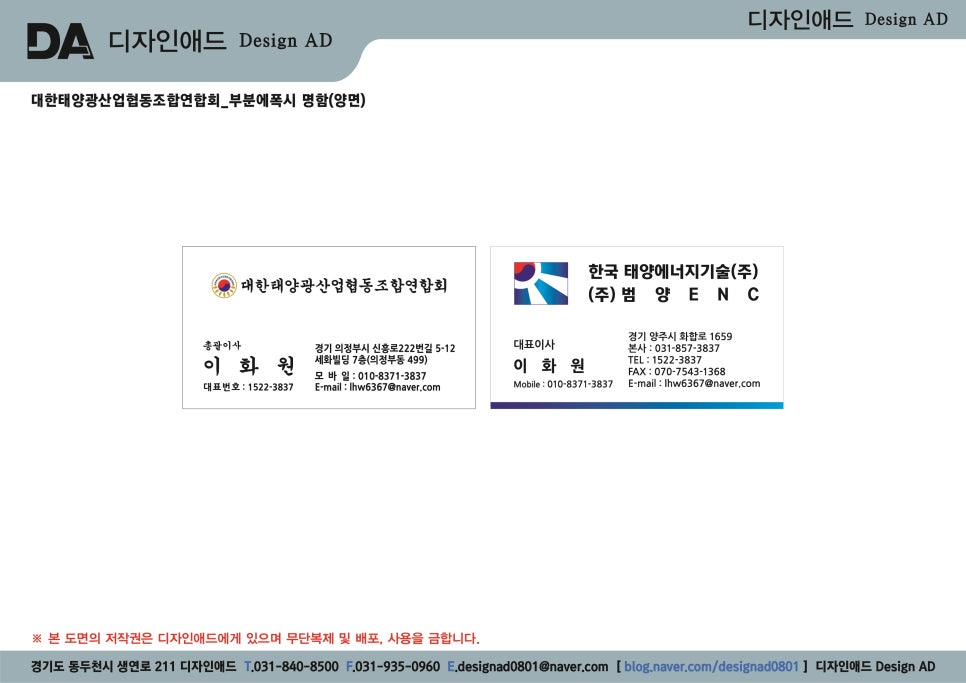Select the title text 대한태양광산업협동조합연합회_부분에폭시 명함(양면)
The image size is (966, 683).
tap(198, 100)
